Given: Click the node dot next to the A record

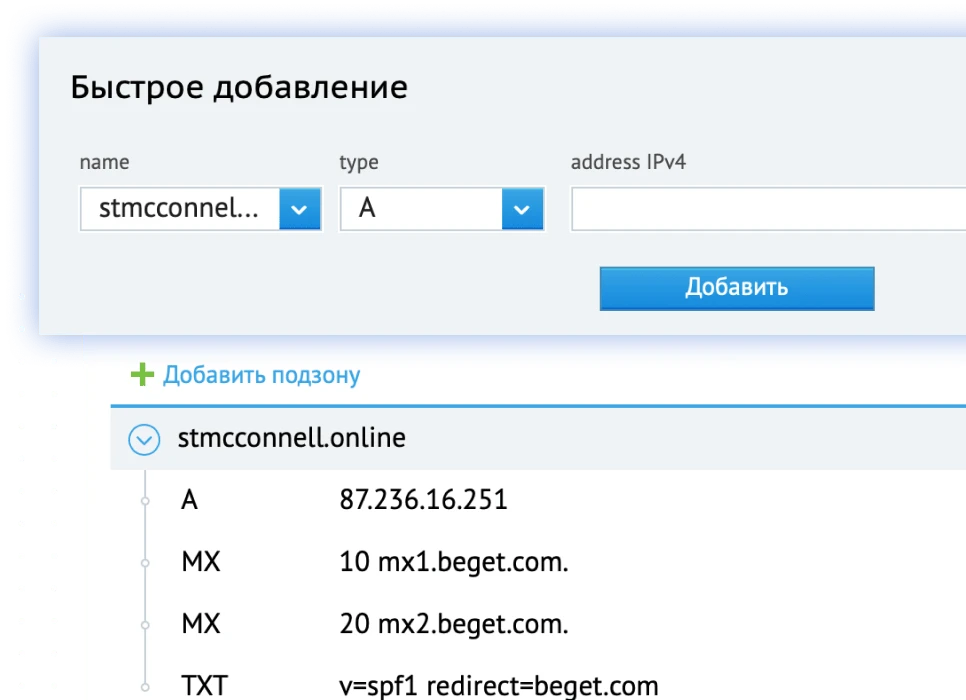Looking at the screenshot, I should 145,500.
